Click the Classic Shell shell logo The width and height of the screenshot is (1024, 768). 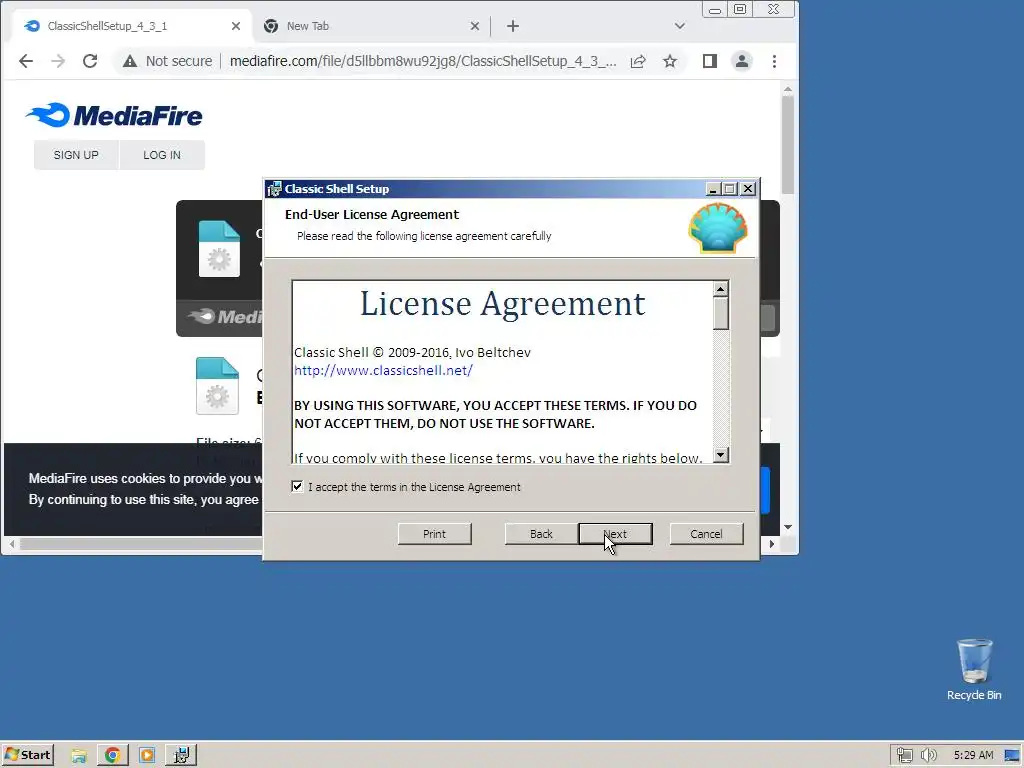click(x=718, y=228)
